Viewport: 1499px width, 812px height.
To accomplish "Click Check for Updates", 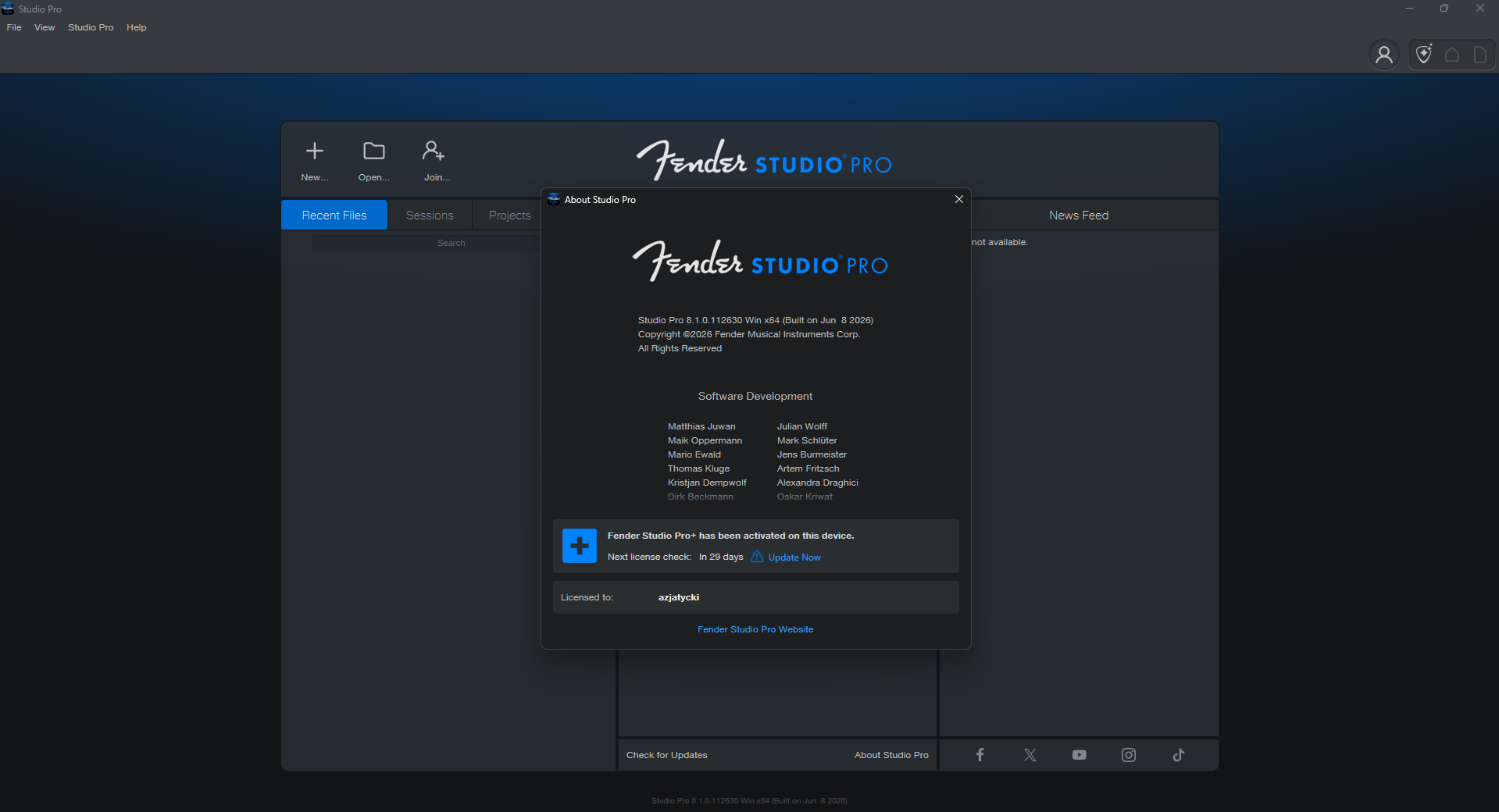I will [x=667, y=755].
